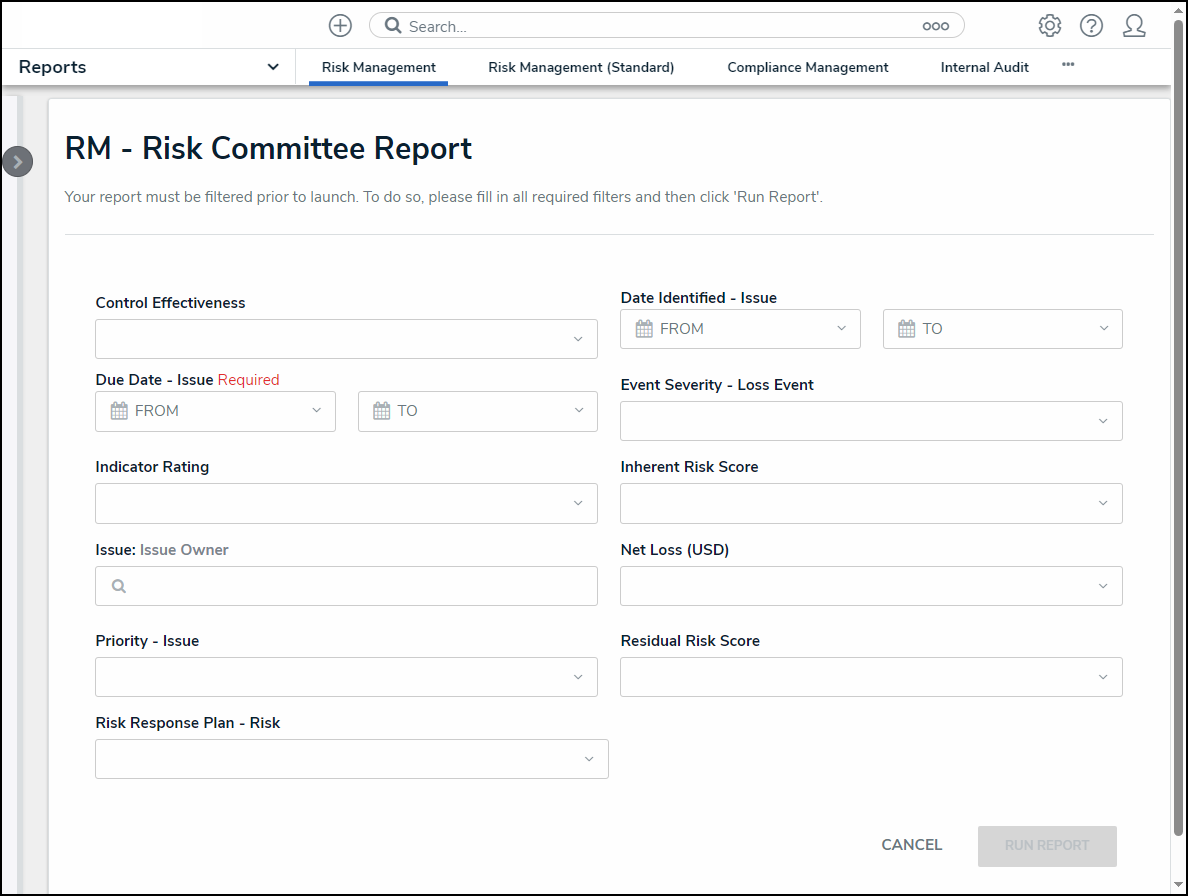Click the help question mark icon
Screen dimensions: 1188x896
(1091, 26)
